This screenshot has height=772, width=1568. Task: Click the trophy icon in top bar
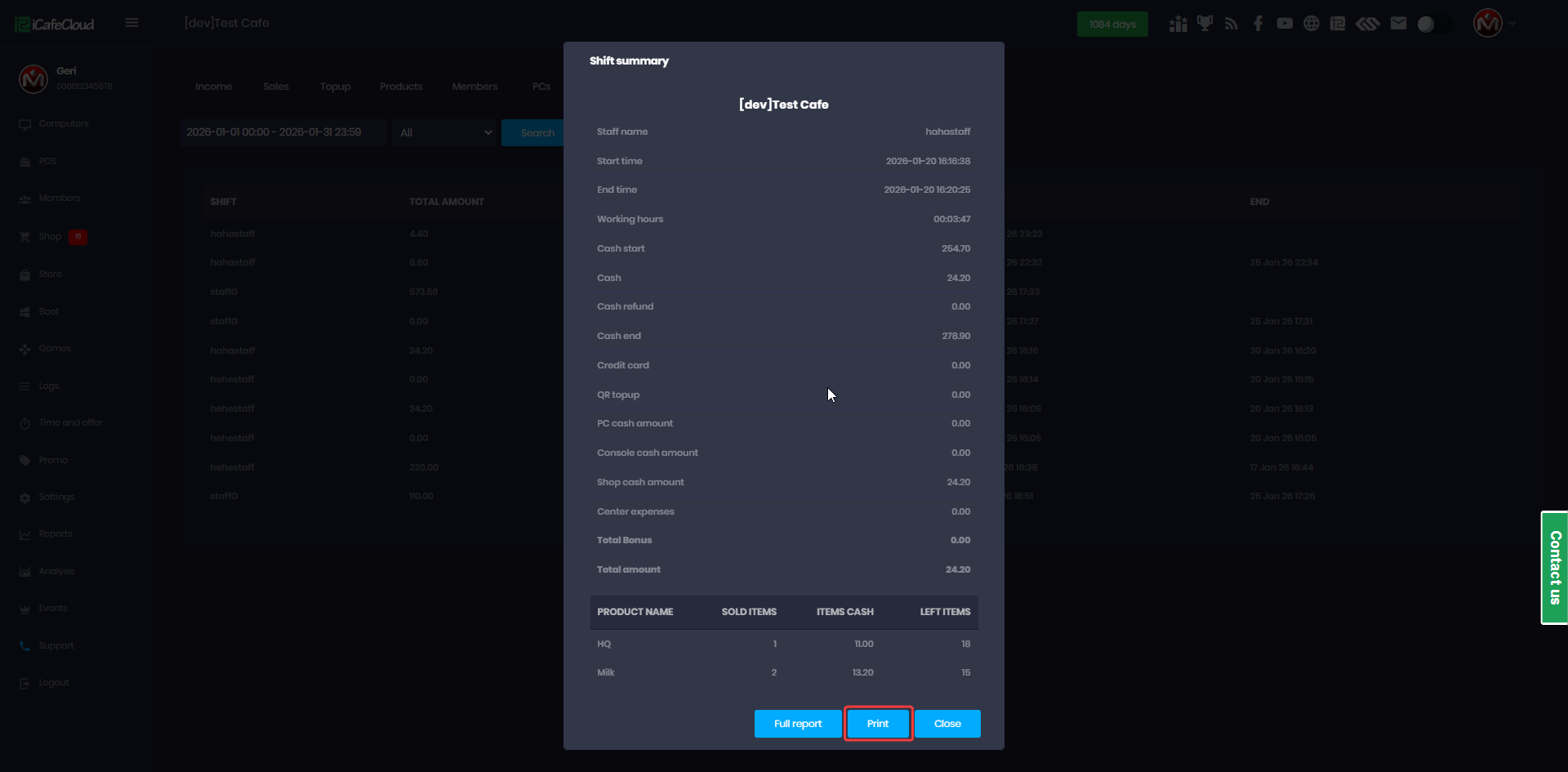1205,24
